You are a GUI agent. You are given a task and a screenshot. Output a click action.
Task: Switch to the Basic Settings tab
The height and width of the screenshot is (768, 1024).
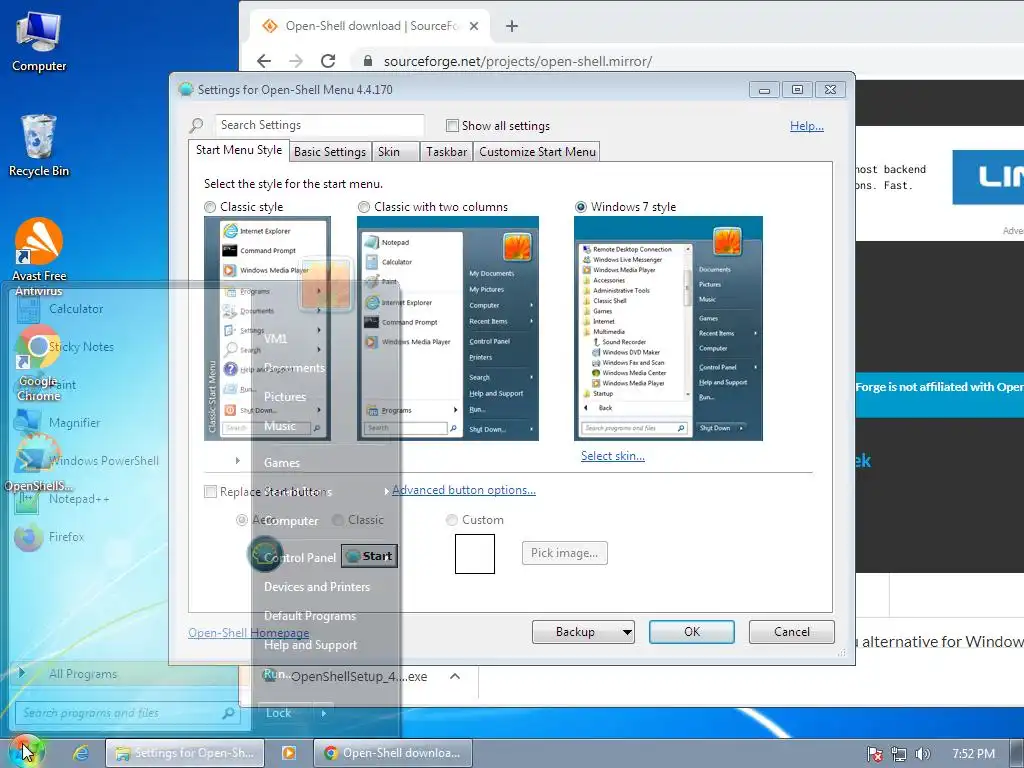330,152
